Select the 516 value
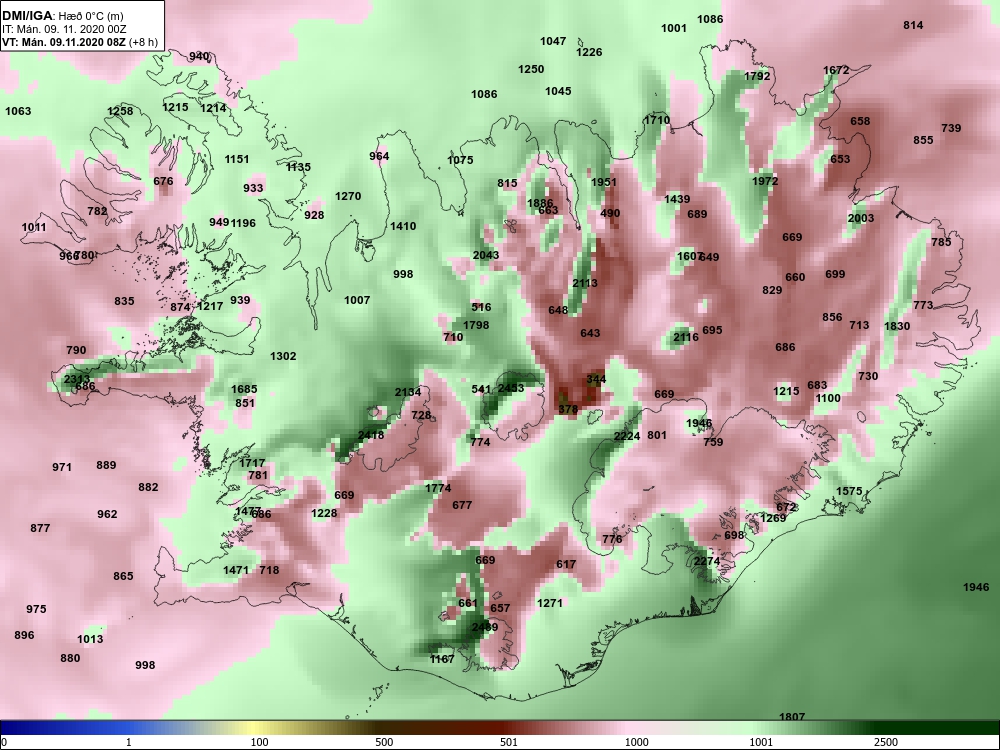1000x750 pixels. point(482,307)
